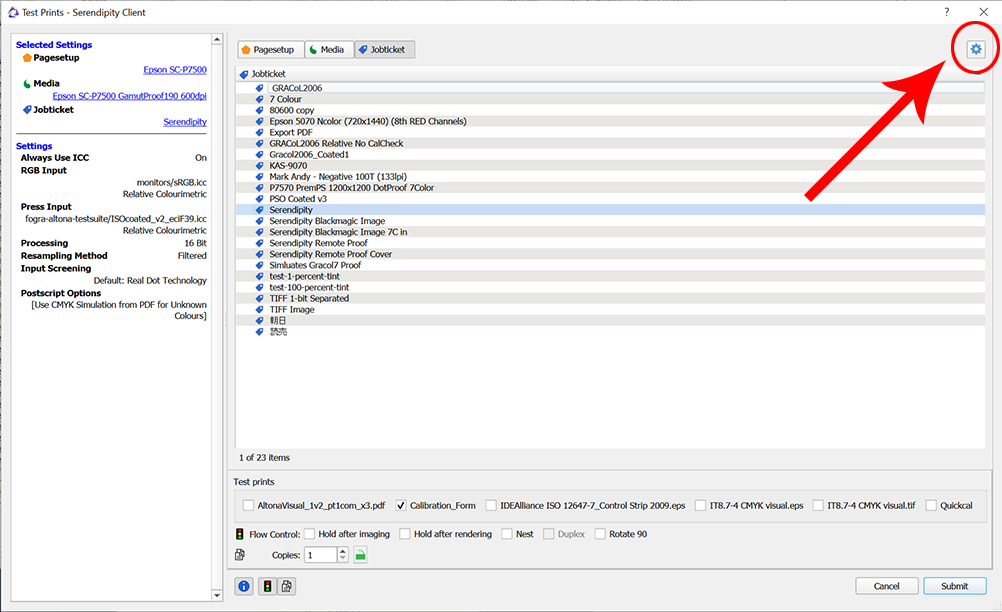1002x612 pixels.
Task: Select Epson 5070 Ncolor (720x1440) jobticket
Action: tap(610, 121)
